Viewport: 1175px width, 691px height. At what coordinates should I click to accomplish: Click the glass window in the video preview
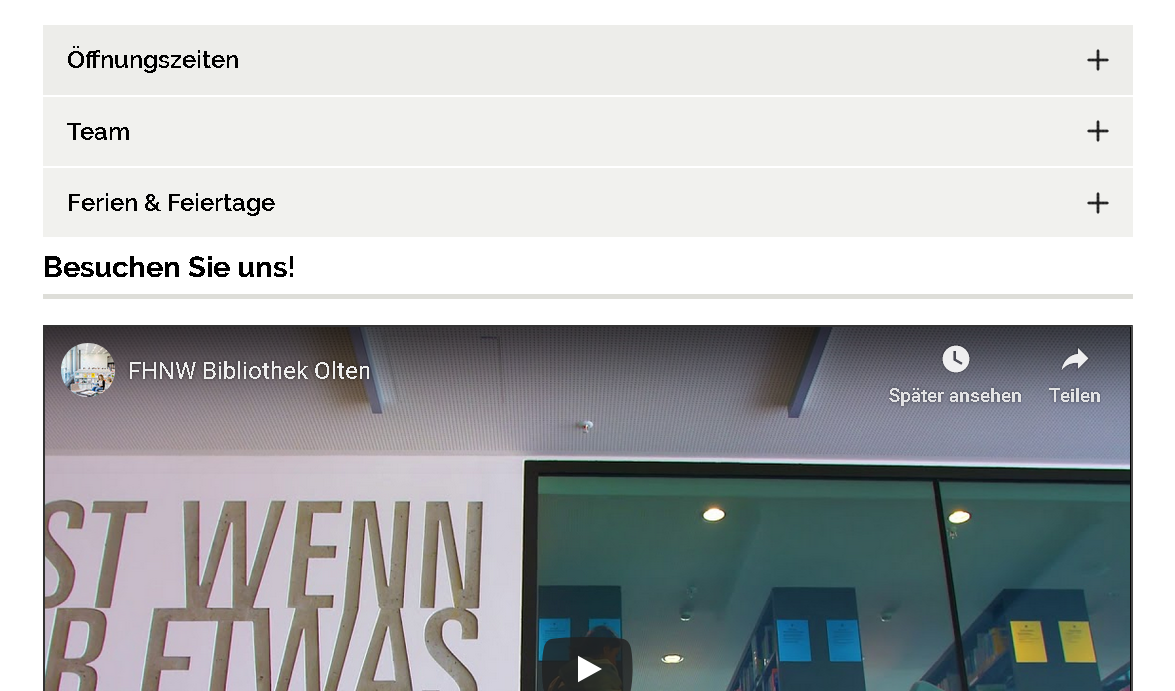(x=827, y=577)
